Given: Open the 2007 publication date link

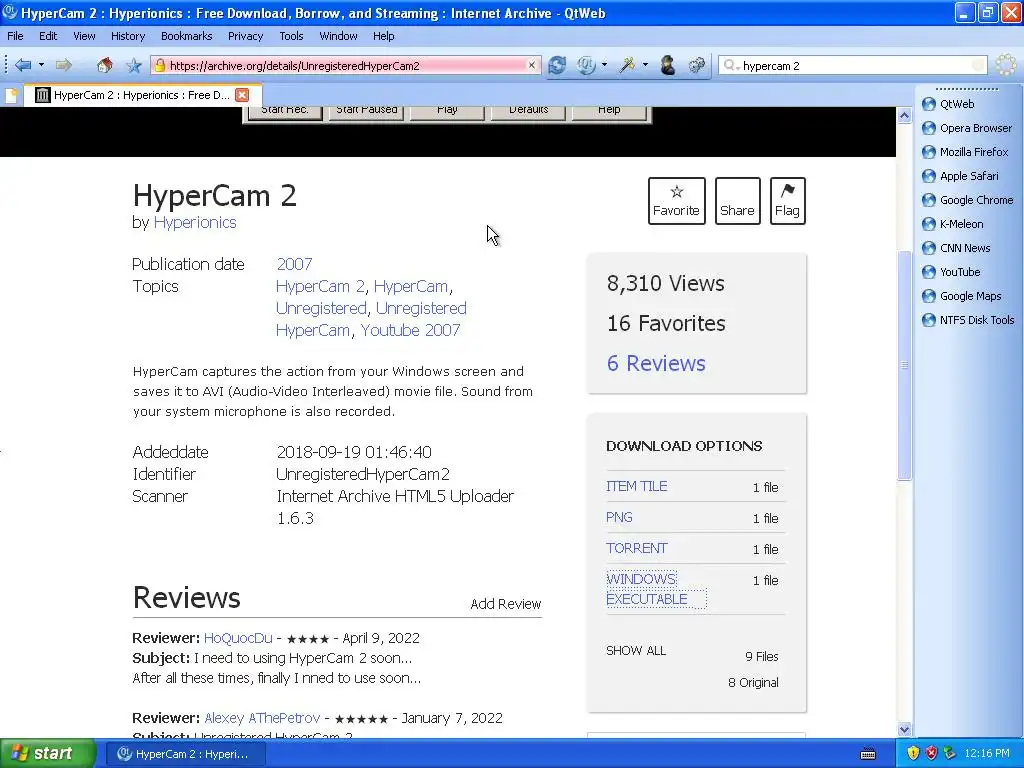Looking at the screenshot, I should pos(295,264).
